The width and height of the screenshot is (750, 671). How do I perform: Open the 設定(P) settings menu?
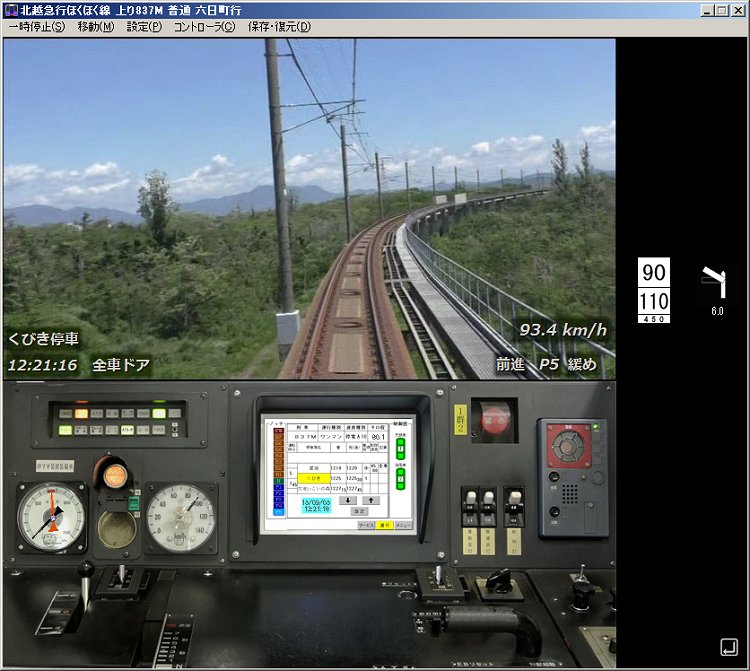click(x=144, y=27)
